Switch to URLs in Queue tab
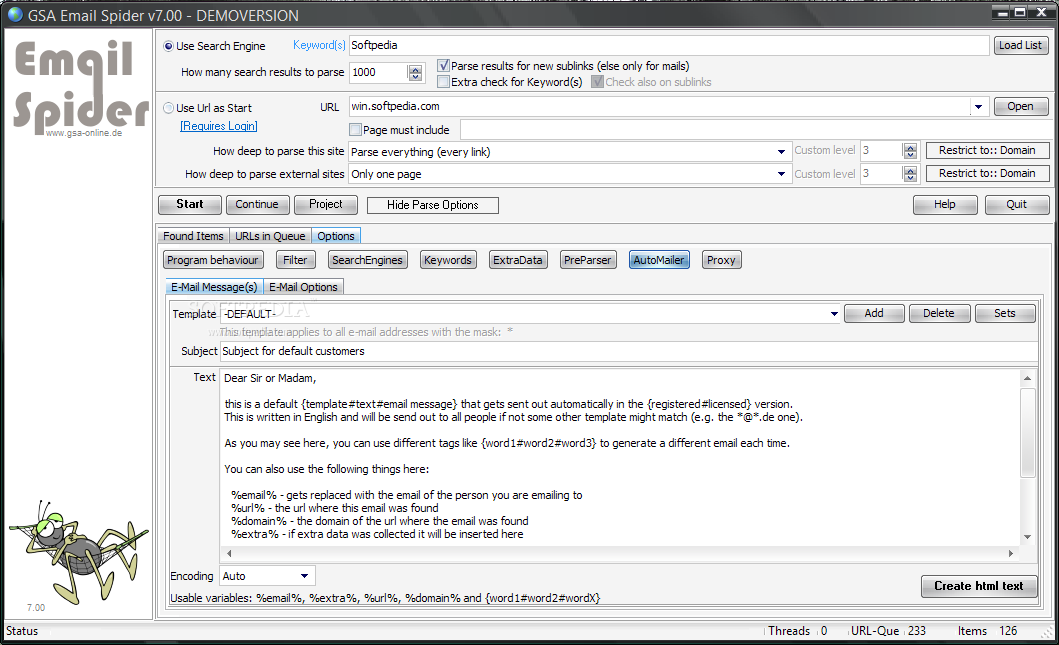The height and width of the screenshot is (645, 1059). (x=270, y=236)
